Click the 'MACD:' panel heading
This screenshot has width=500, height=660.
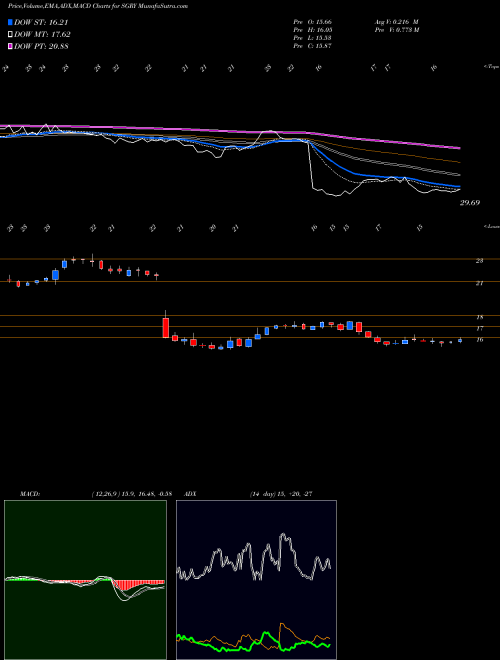[30, 494]
